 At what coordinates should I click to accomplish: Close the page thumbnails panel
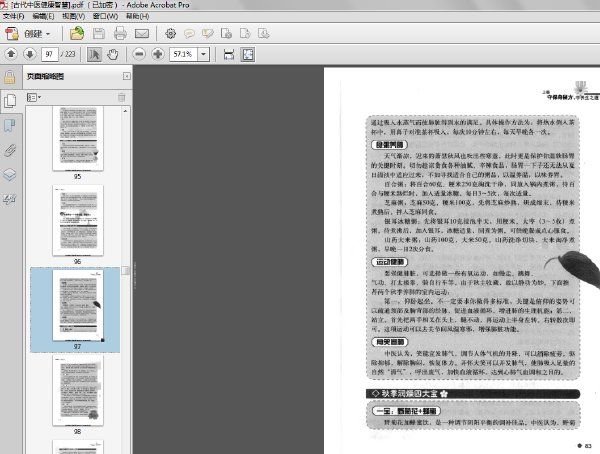[125, 76]
